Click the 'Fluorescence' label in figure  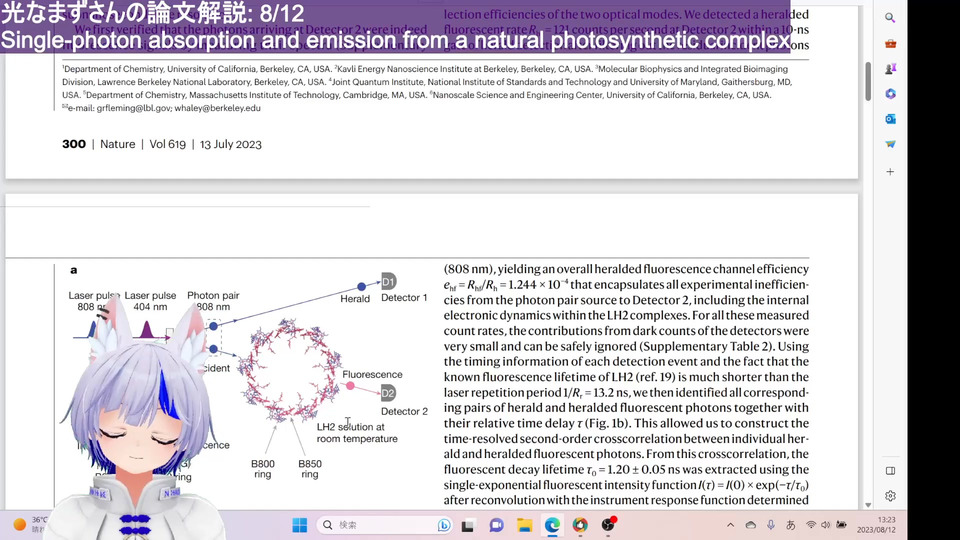372,374
